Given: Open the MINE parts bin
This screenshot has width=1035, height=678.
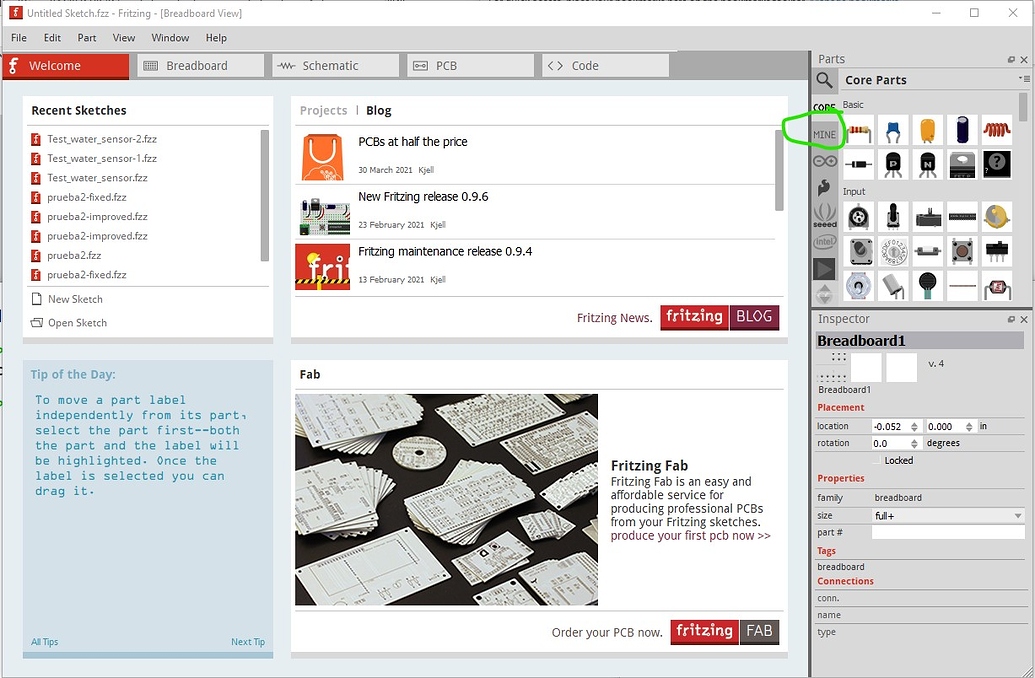Looking at the screenshot, I should (824, 134).
